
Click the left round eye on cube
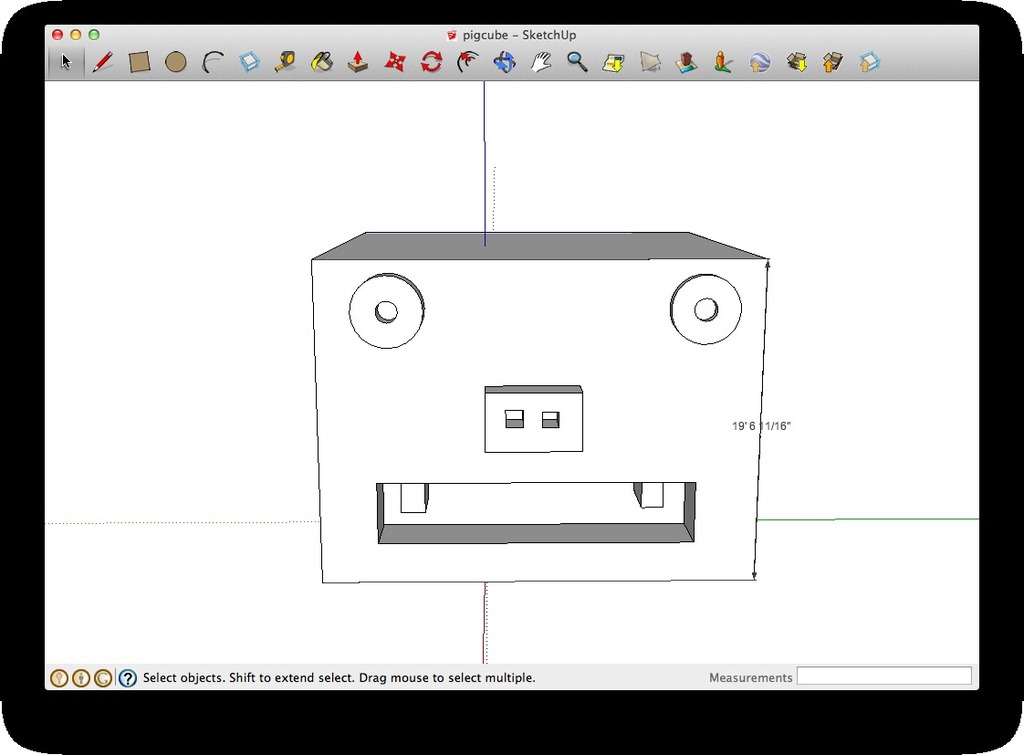[387, 311]
